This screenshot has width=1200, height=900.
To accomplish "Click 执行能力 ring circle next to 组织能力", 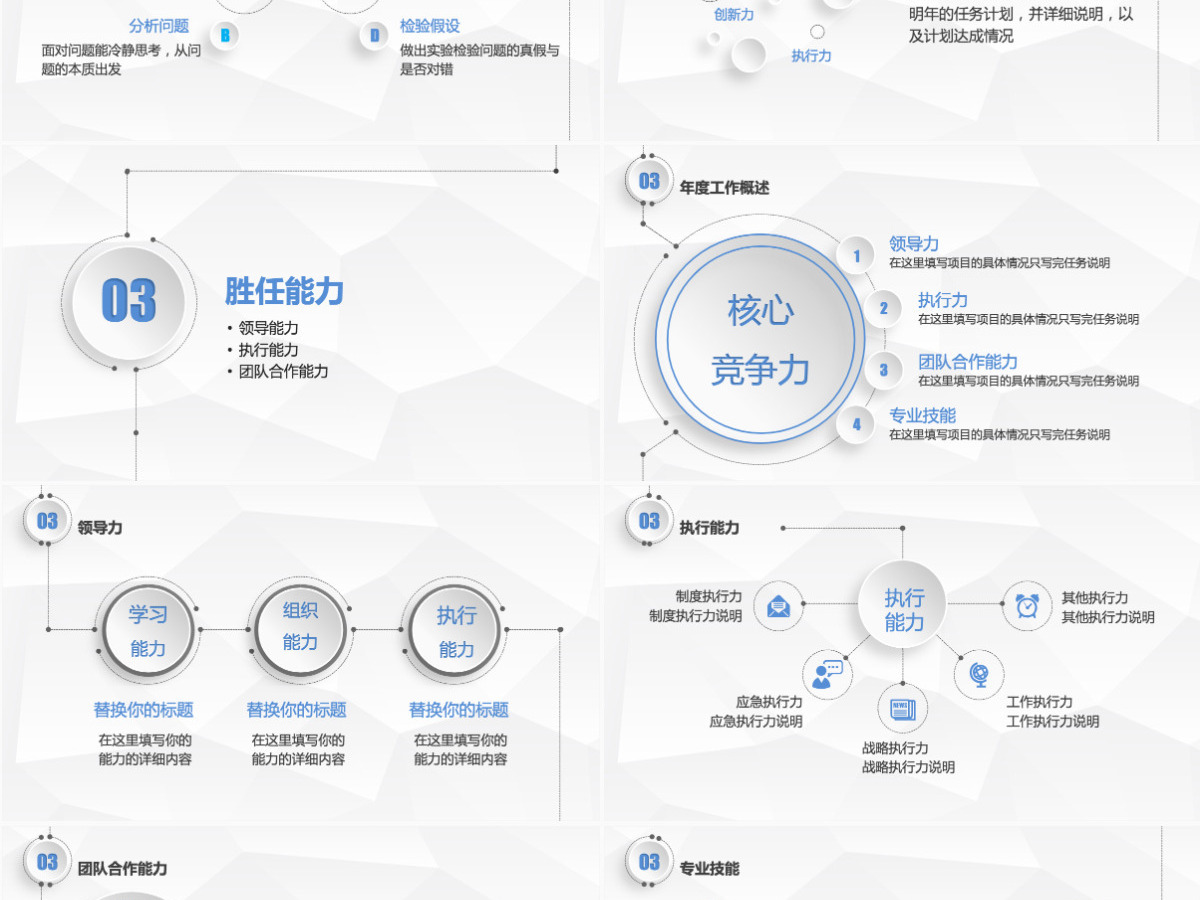I will point(456,631).
